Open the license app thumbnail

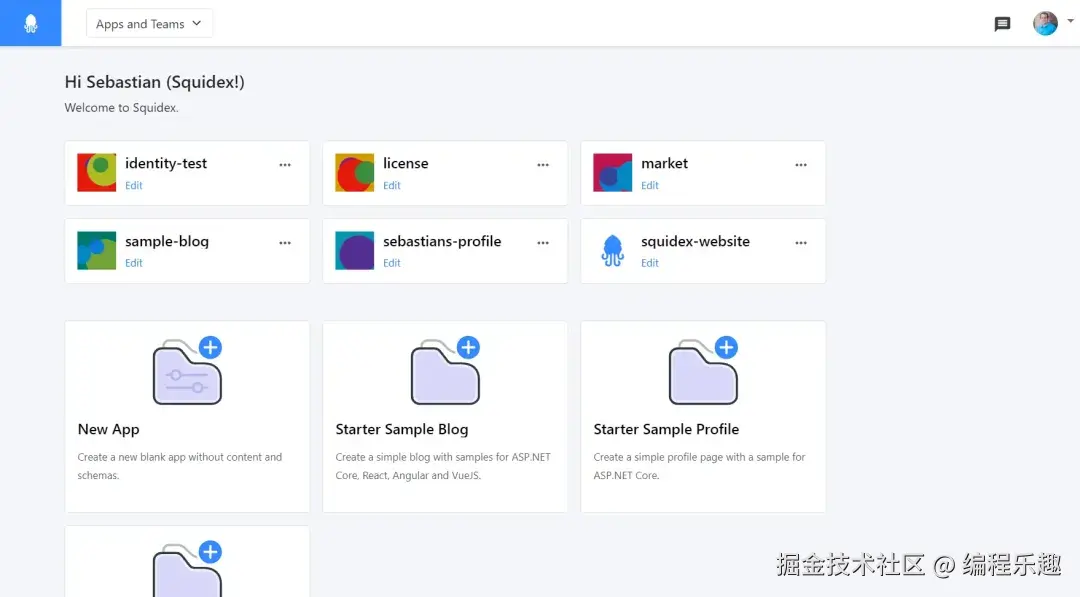(355, 172)
